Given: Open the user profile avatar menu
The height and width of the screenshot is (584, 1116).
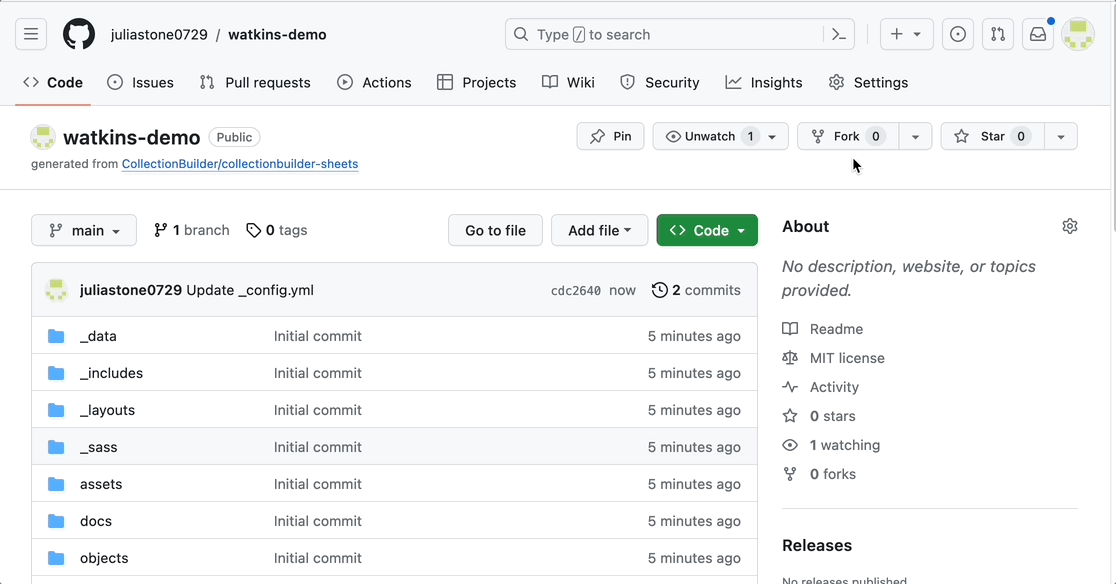Looking at the screenshot, I should [1077, 34].
